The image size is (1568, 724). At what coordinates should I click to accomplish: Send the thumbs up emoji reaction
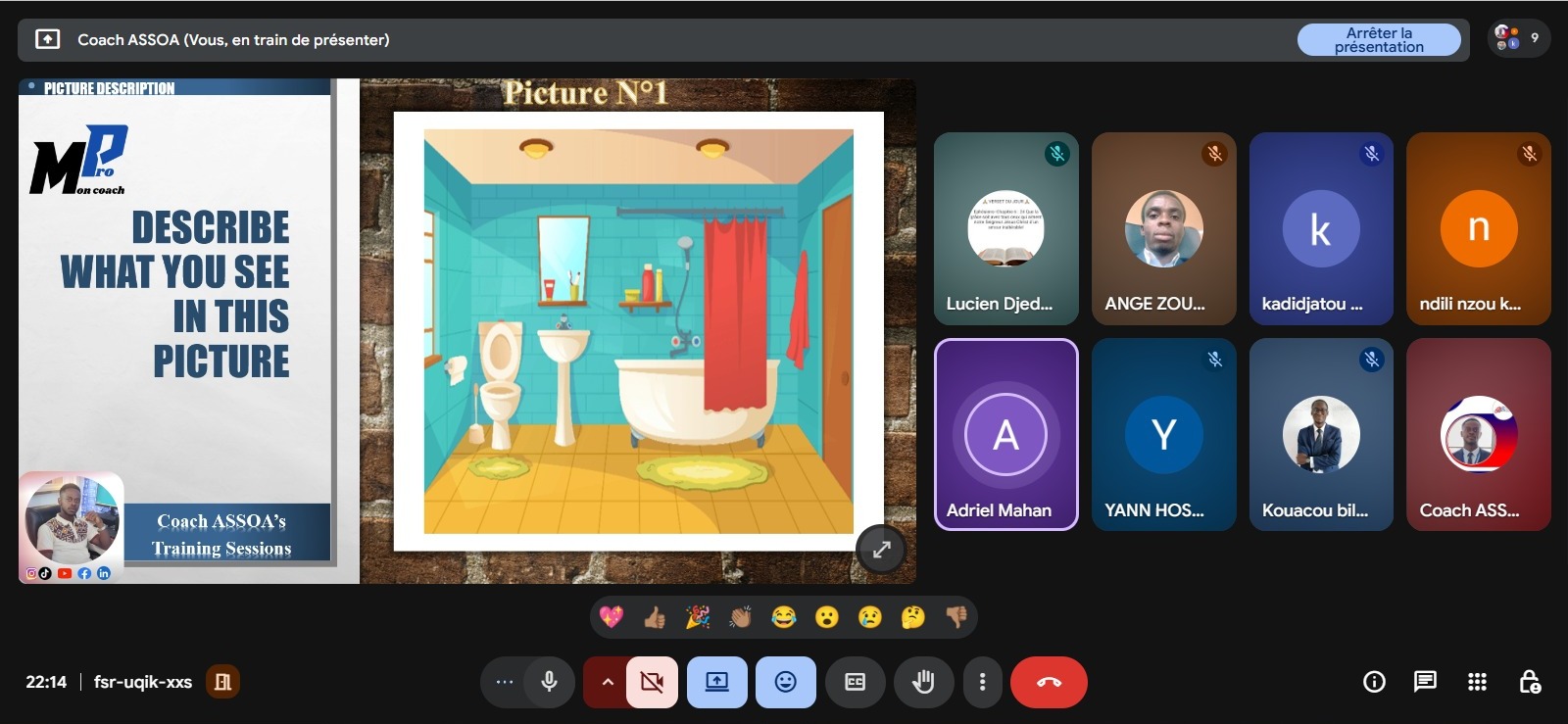(655, 617)
